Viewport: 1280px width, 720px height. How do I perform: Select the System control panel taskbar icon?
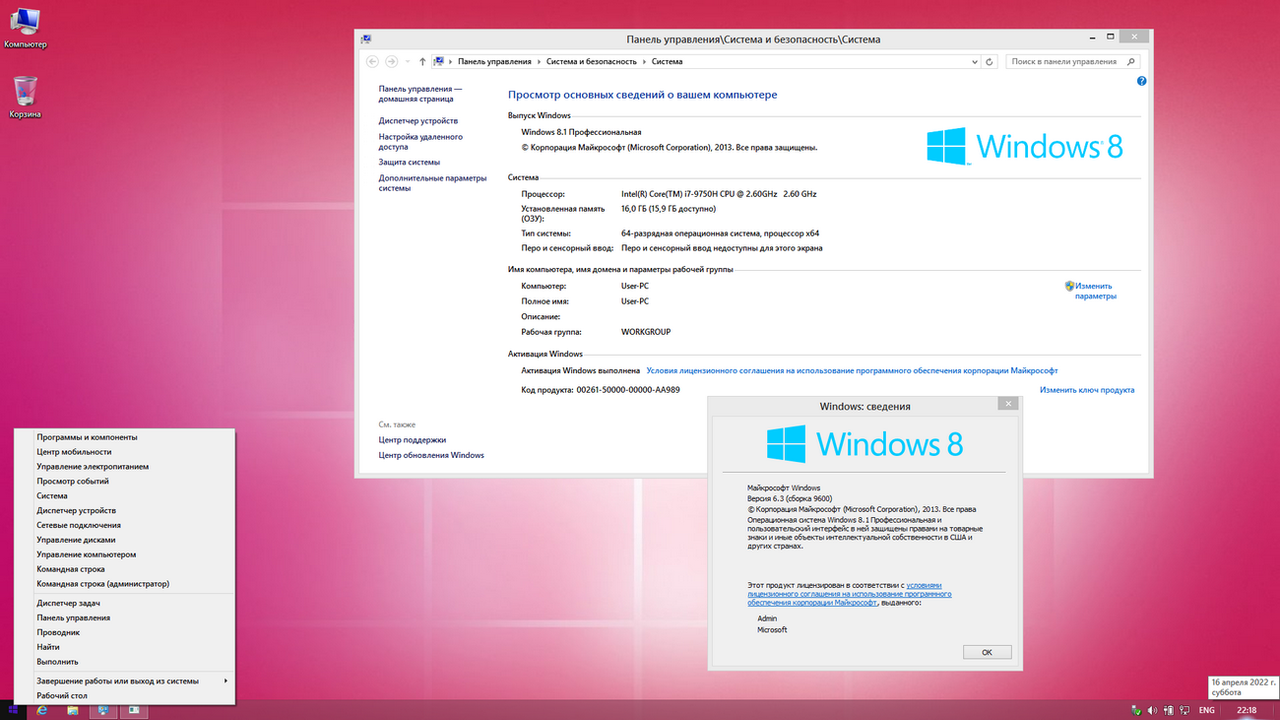102,710
